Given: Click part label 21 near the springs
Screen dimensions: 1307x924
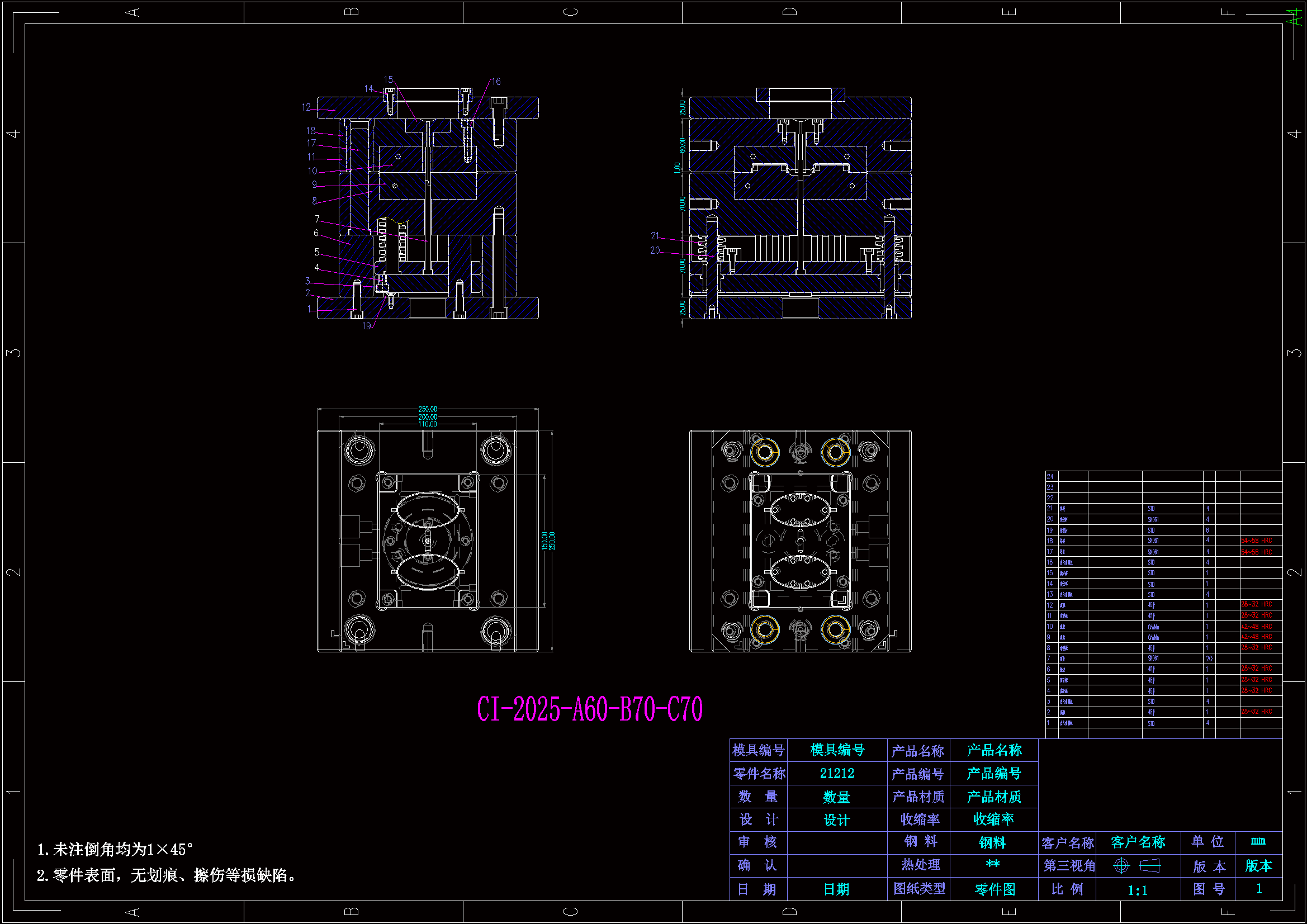Looking at the screenshot, I should [x=655, y=236].
